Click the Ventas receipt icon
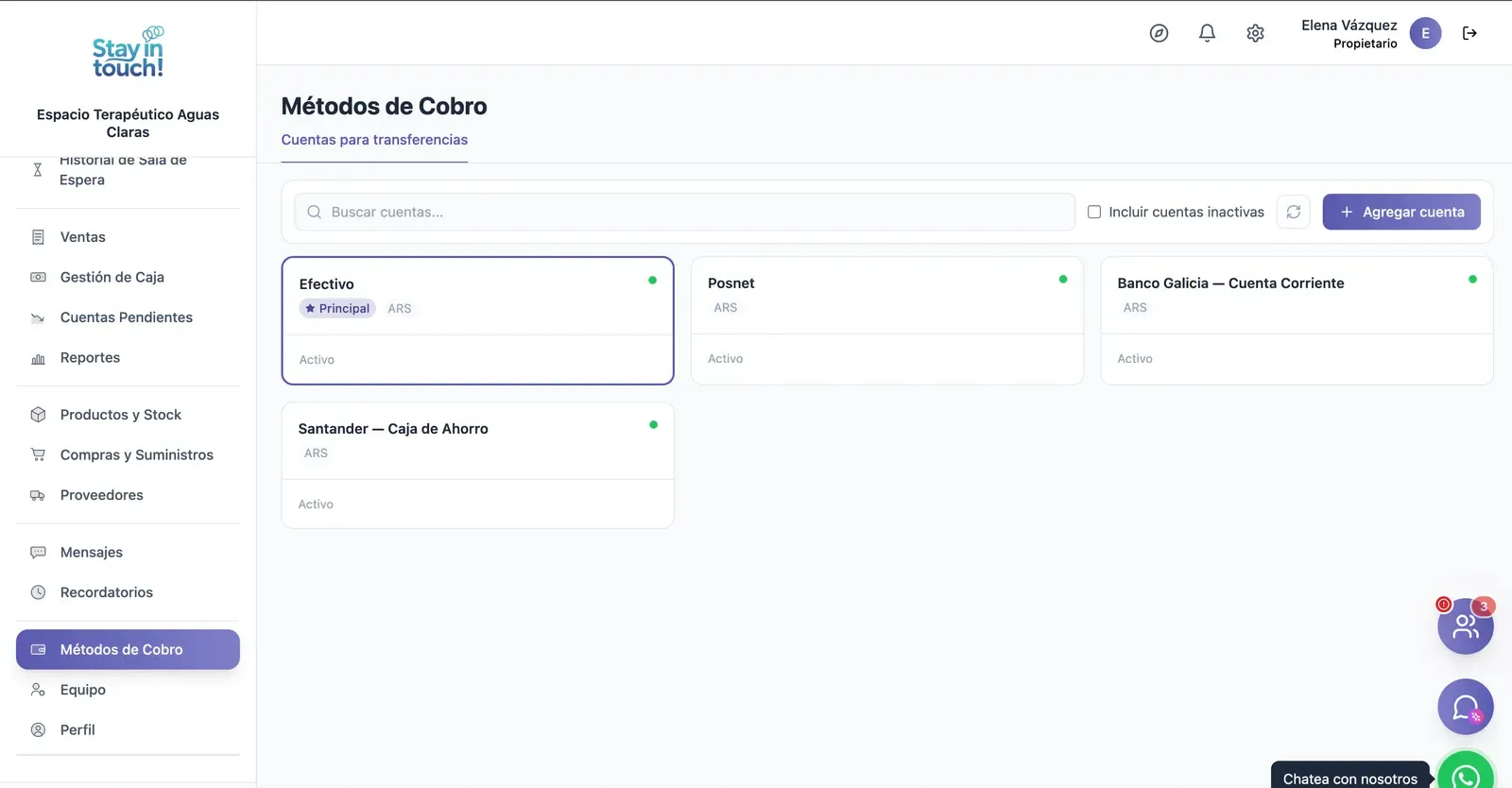Screen dimensions: 1512x788 [38, 237]
